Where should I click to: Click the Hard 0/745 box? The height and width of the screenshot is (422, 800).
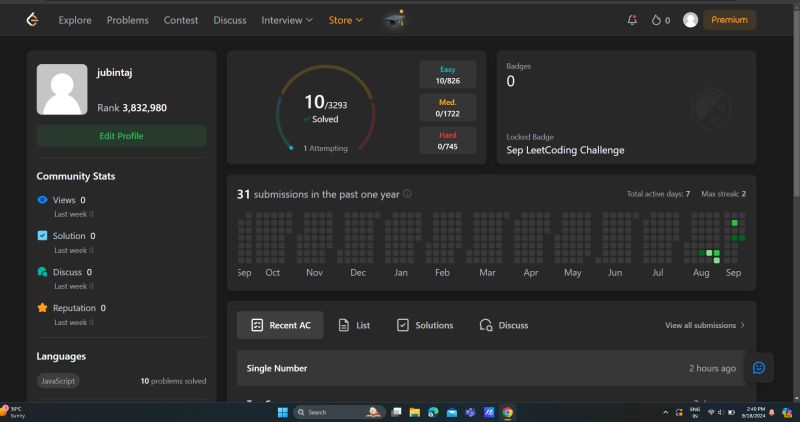tap(447, 140)
